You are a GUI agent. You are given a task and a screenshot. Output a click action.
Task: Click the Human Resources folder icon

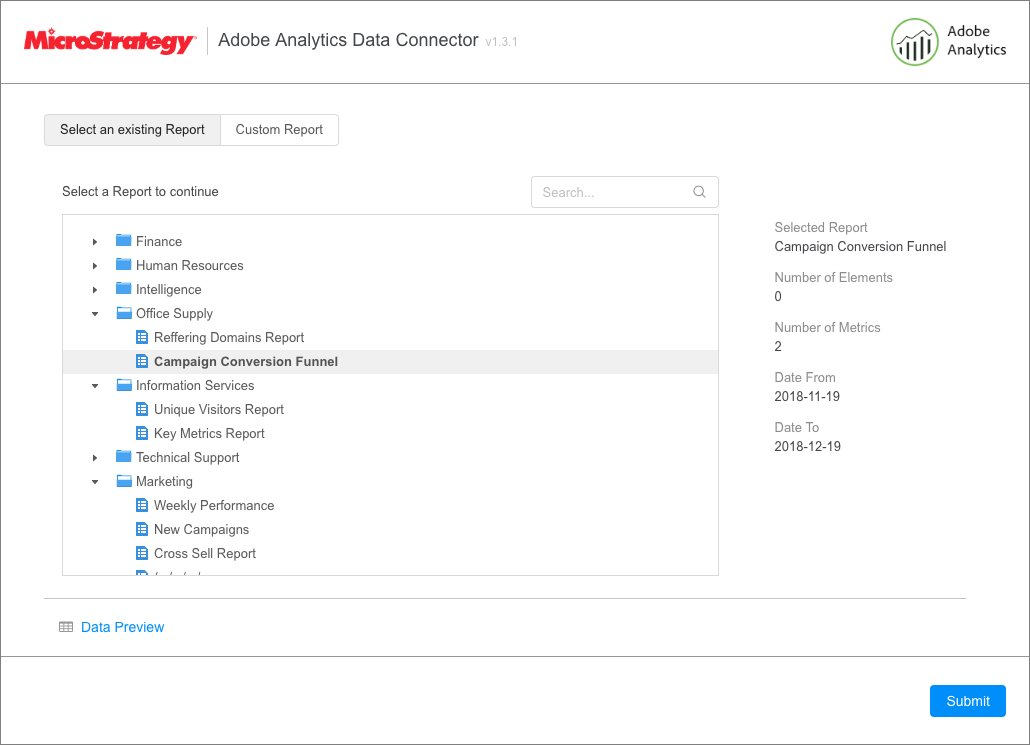click(124, 265)
